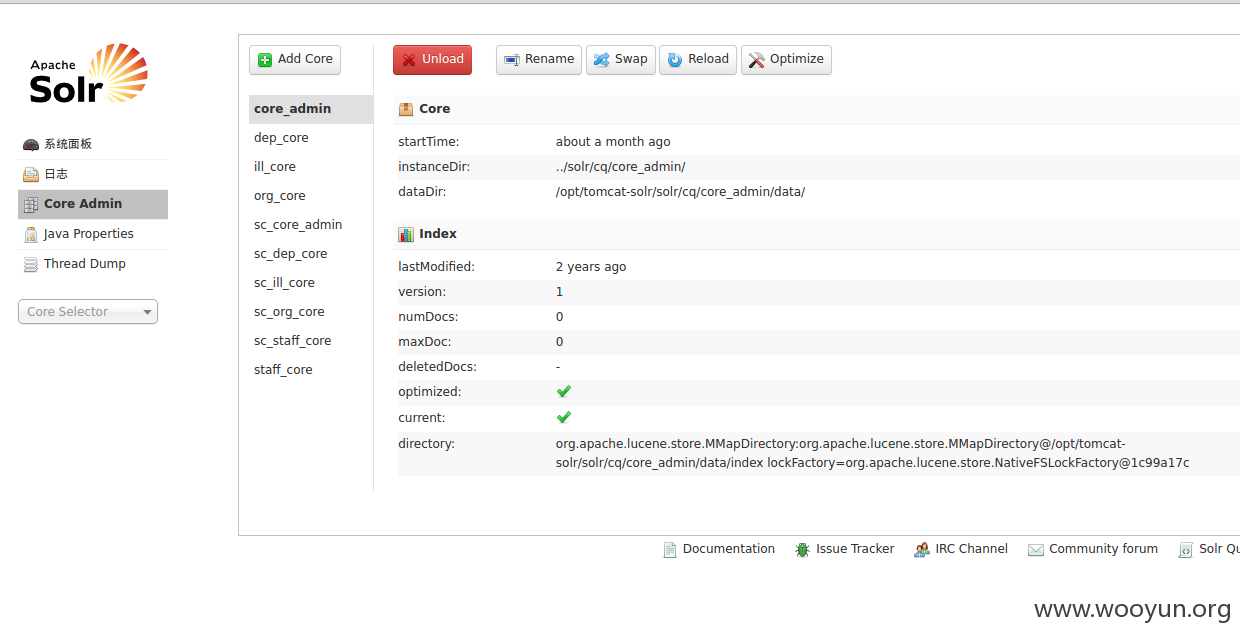Open the Core Selector dropdown
This screenshot has height=638, width=1240.
pyautogui.click(x=88, y=312)
